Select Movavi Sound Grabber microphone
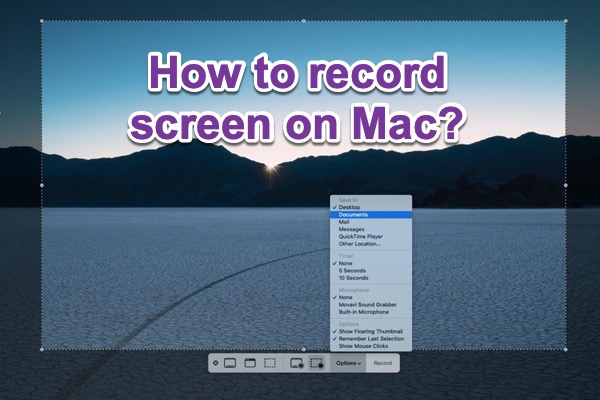 [x=368, y=304]
